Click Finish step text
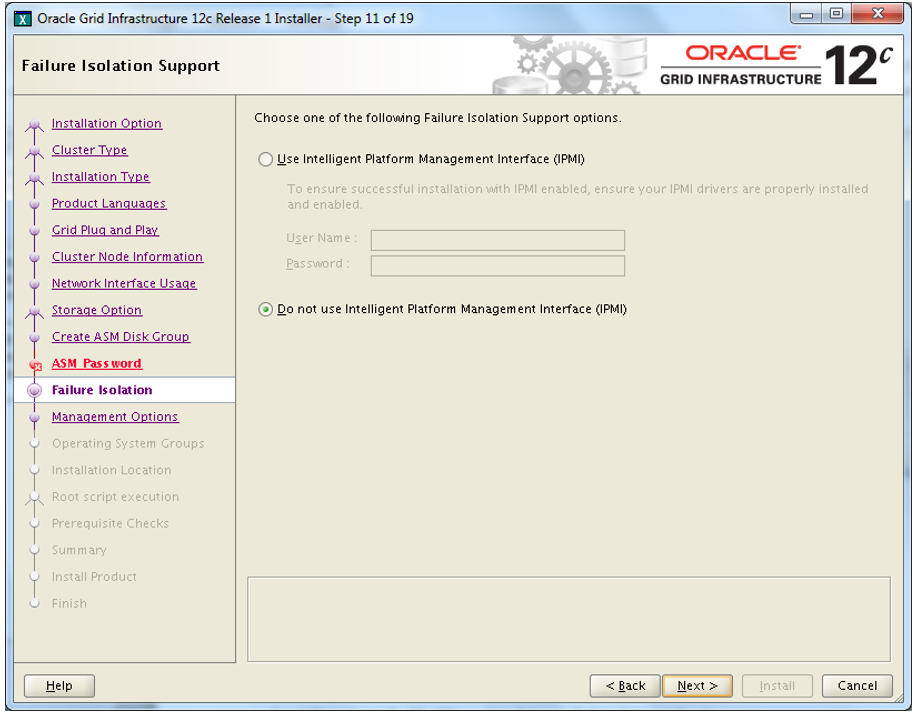Viewport: 915px width, 713px height. [x=69, y=603]
